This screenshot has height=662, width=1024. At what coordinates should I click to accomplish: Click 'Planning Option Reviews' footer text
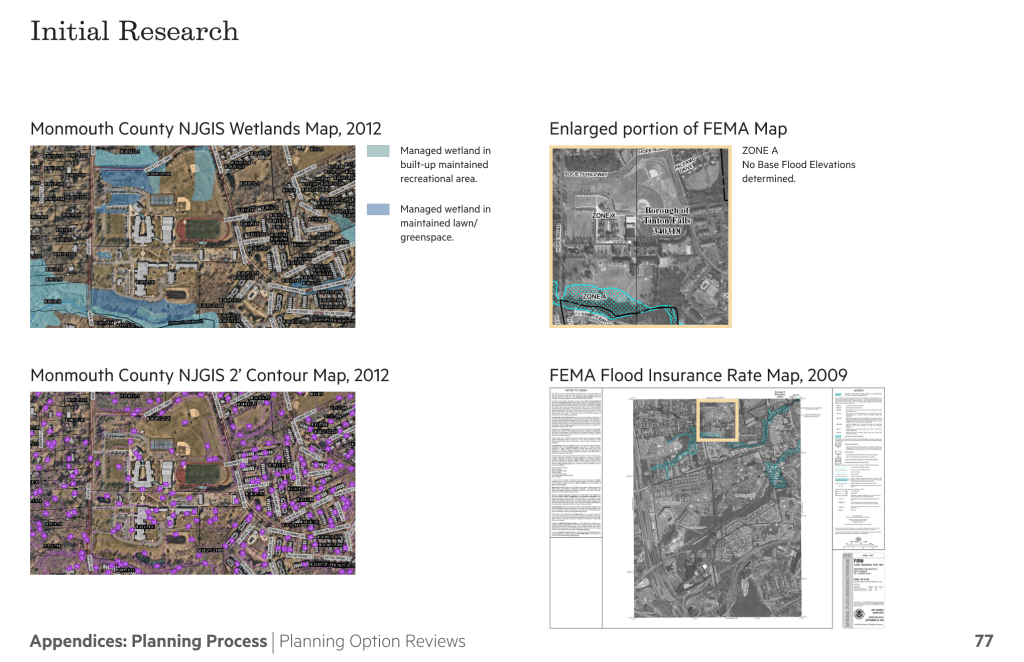point(372,641)
